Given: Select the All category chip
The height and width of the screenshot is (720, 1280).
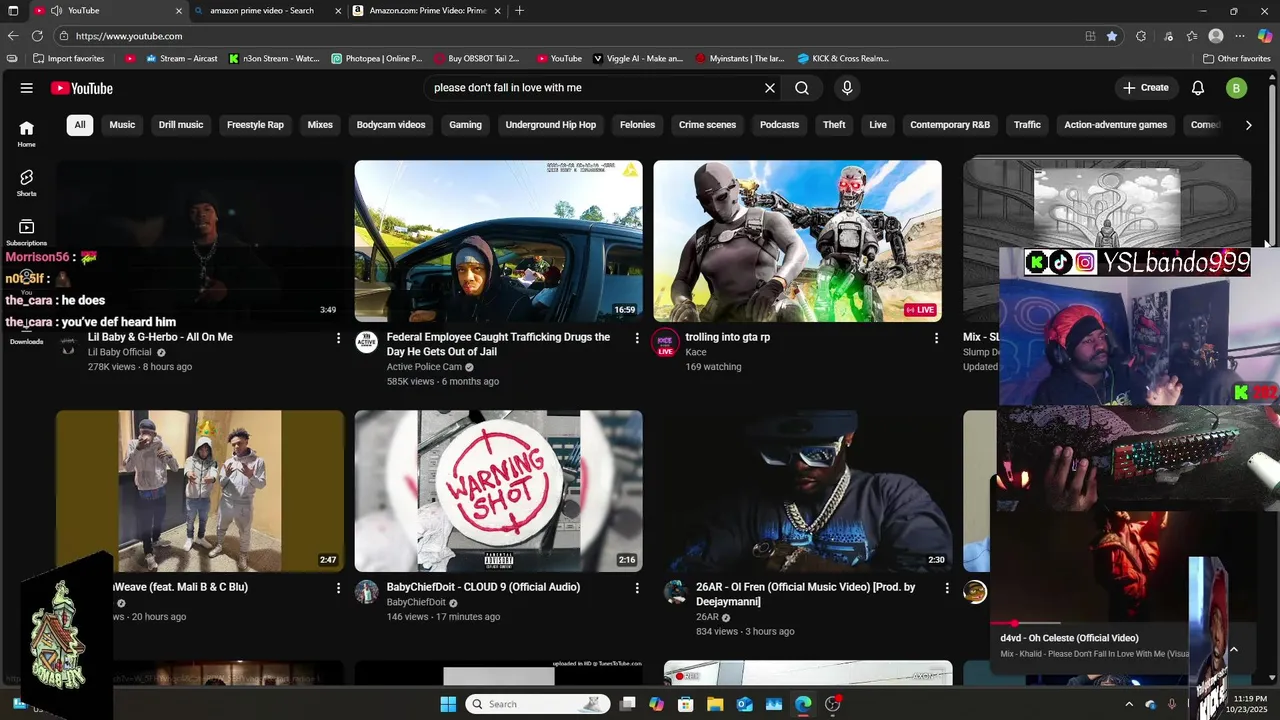Looking at the screenshot, I should click(x=80, y=125).
